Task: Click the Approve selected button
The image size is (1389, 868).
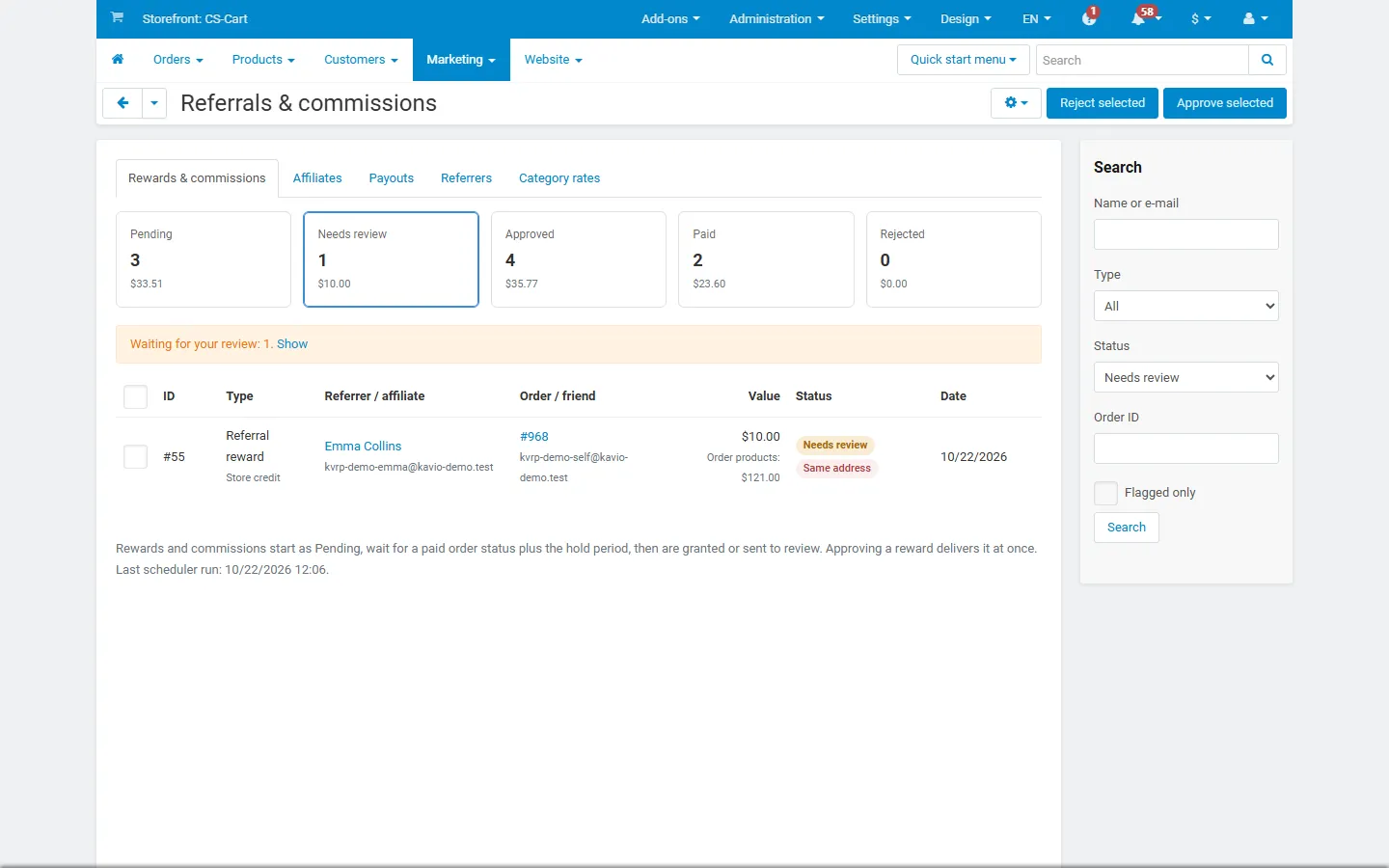Action: click(1225, 103)
